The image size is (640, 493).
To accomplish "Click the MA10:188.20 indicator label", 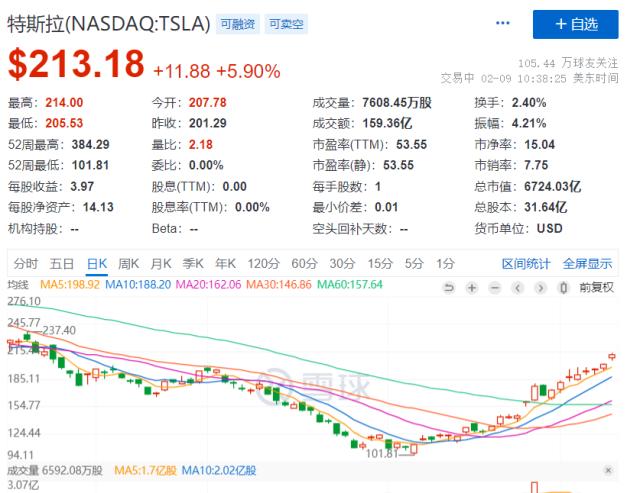I will [x=138, y=285].
